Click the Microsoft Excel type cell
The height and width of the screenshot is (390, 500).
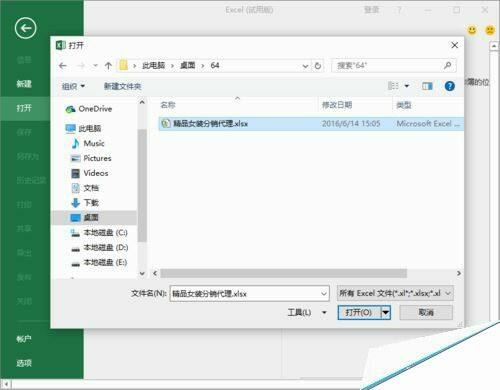(x=428, y=124)
